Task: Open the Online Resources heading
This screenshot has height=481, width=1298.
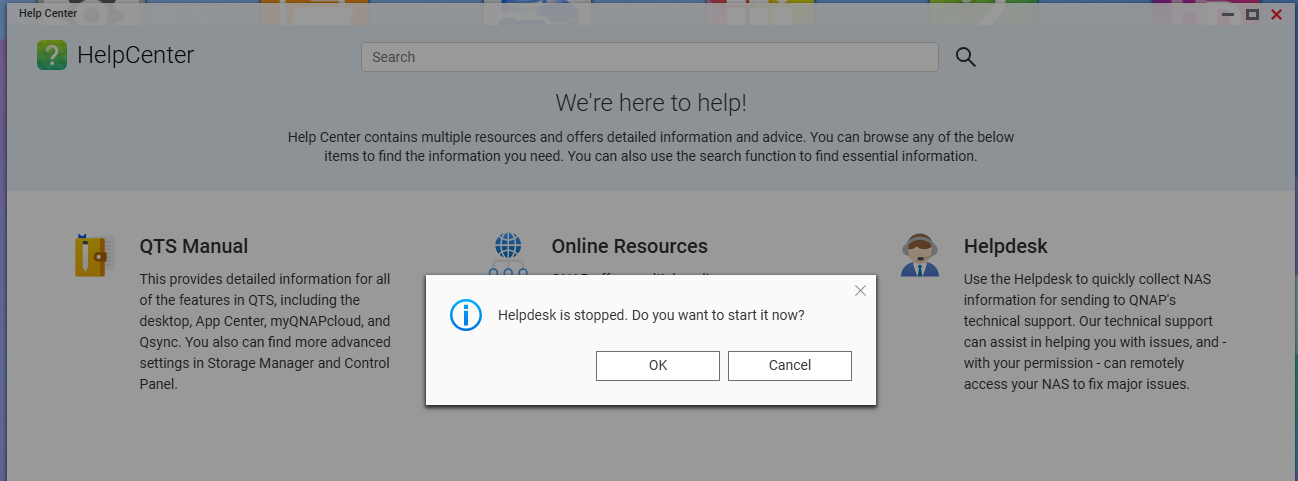Action: pyautogui.click(x=629, y=246)
